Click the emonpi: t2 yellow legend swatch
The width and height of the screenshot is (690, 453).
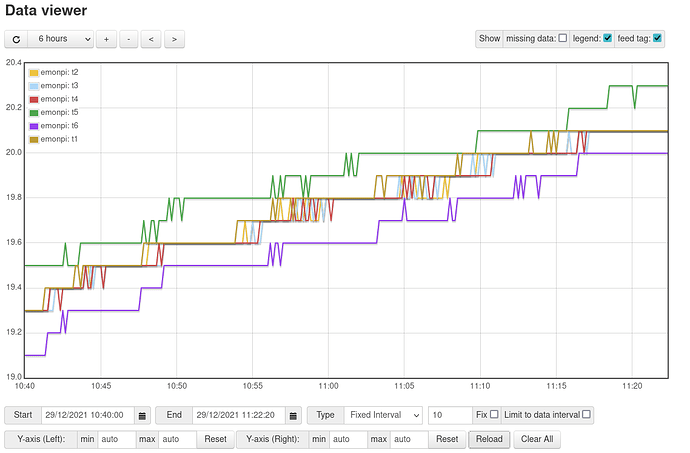(x=34, y=73)
